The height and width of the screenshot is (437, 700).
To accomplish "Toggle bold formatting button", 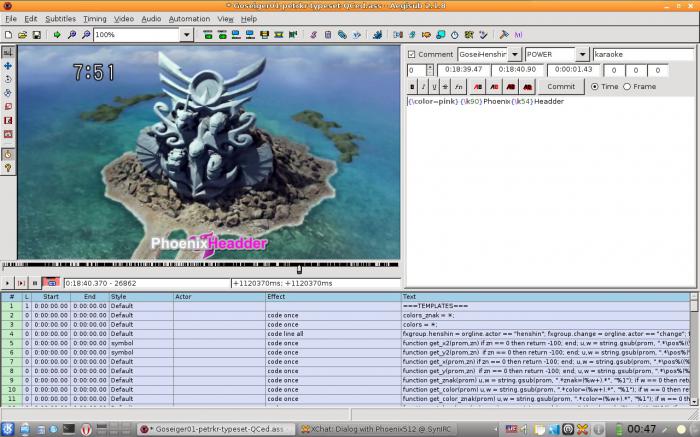I will 412,87.
